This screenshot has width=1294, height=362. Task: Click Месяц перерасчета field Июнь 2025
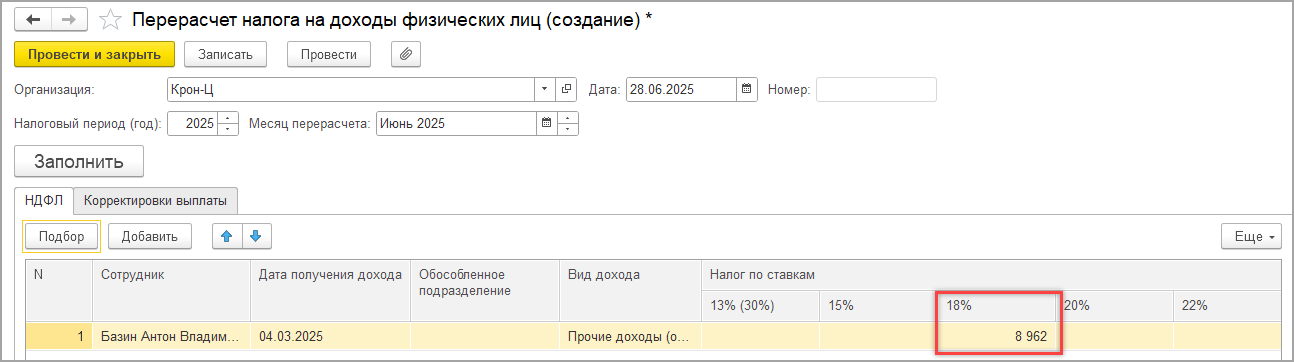(456, 124)
